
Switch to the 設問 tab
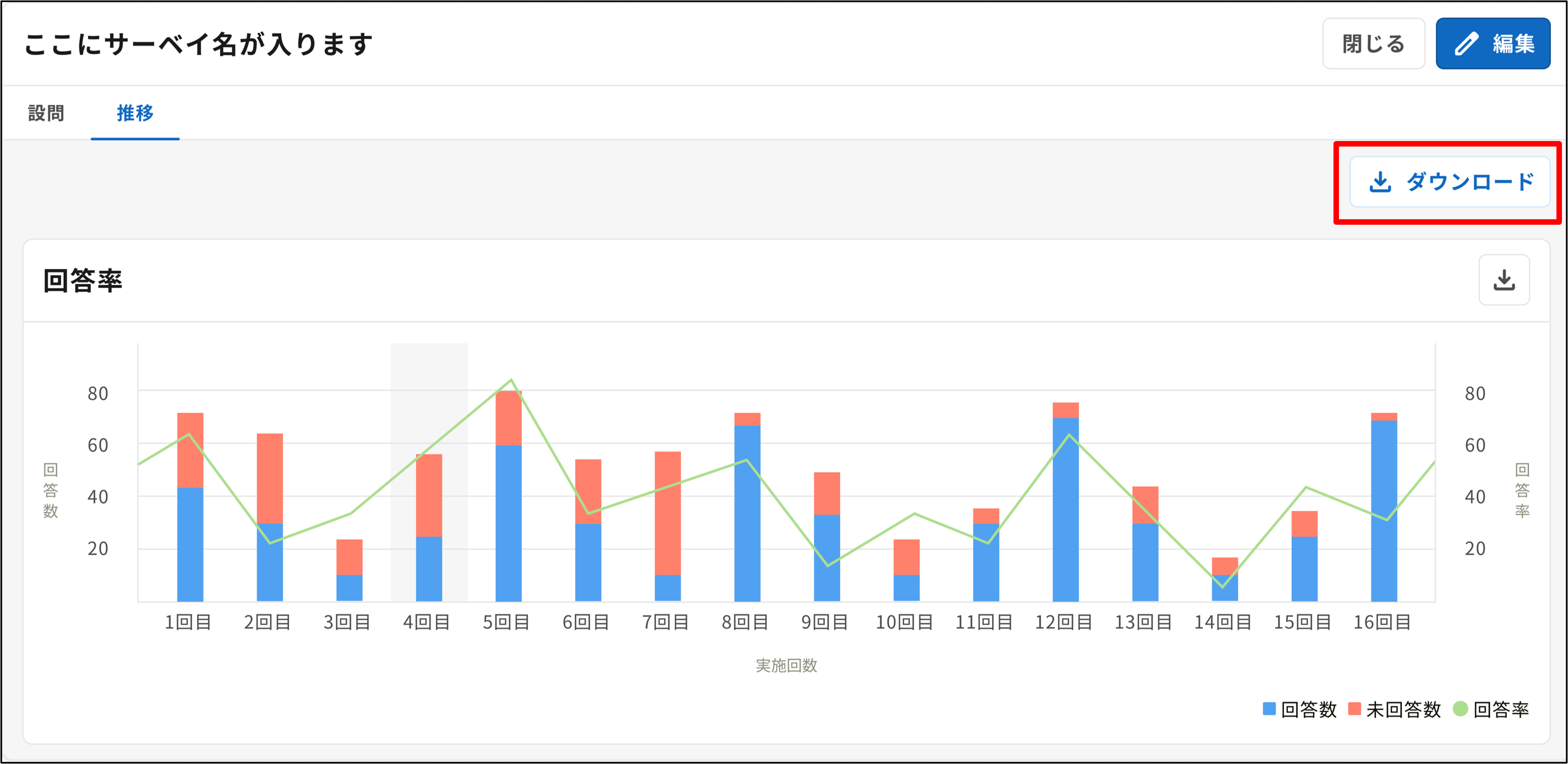(46, 113)
